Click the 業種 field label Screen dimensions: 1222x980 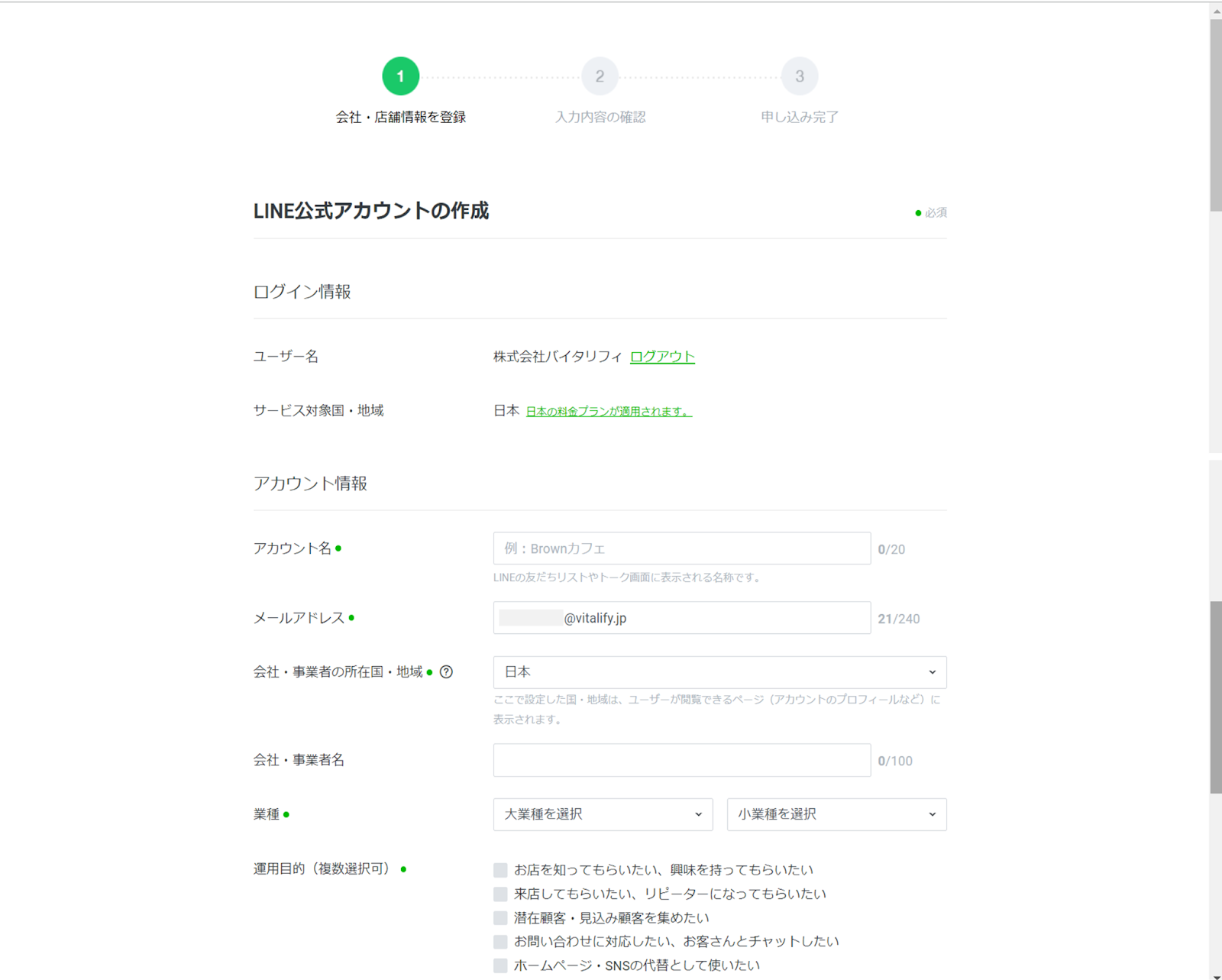(x=267, y=815)
